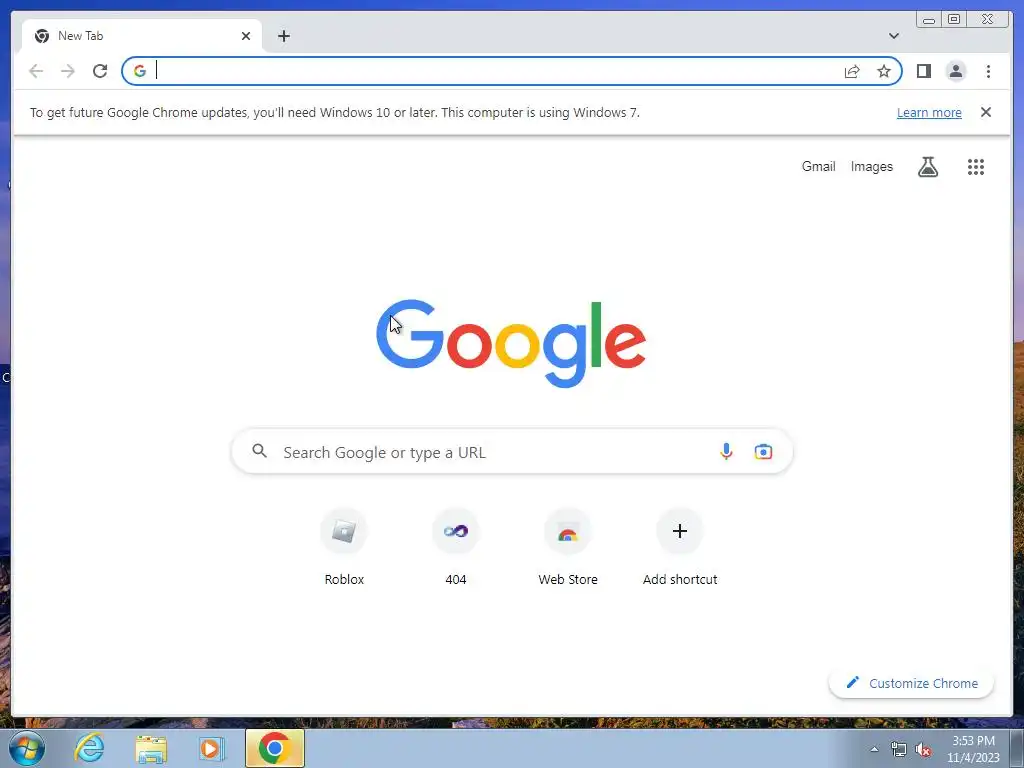The height and width of the screenshot is (768, 1024).
Task: Click the Google G icon in address bar
Action: (140, 71)
